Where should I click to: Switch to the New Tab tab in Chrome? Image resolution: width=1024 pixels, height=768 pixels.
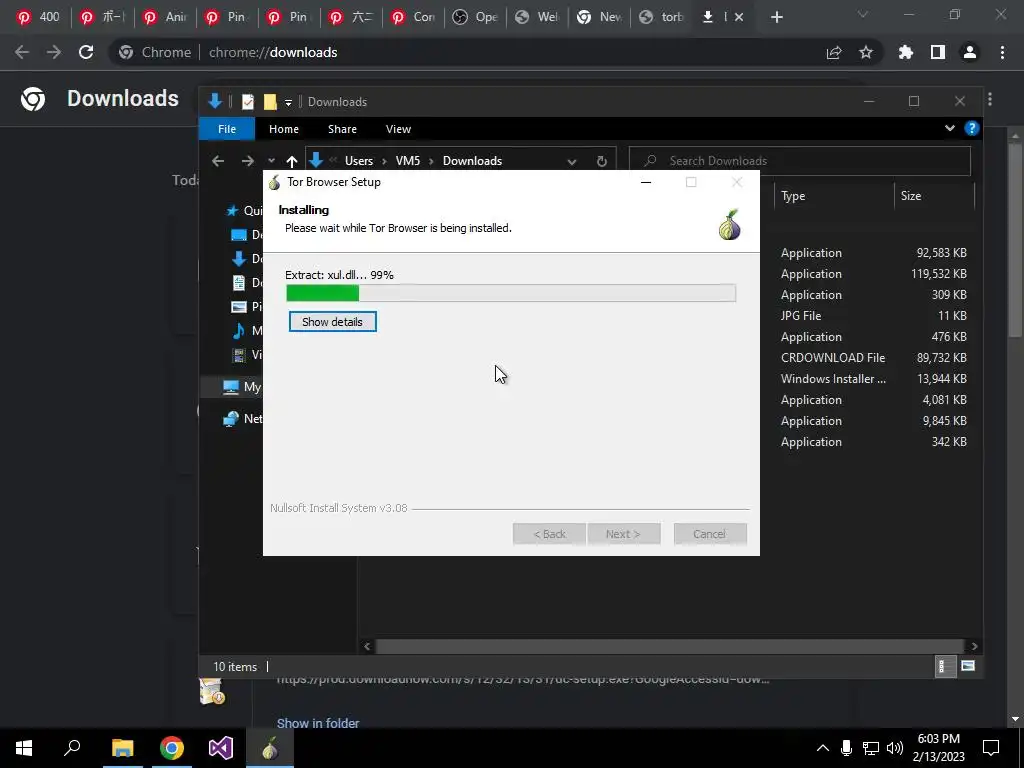[600, 17]
